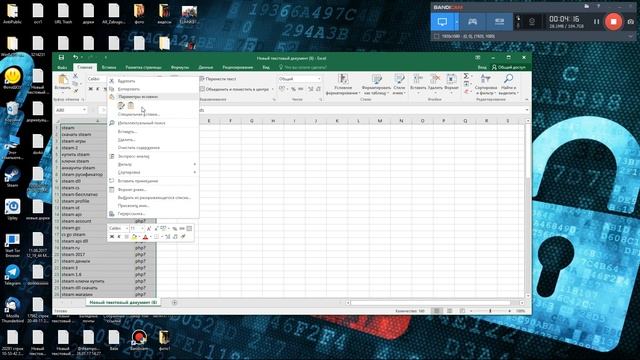The height and width of the screenshot is (360, 640).
Task: Open Условное форматирование in ribbon
Action: click(x=343, y=84)
